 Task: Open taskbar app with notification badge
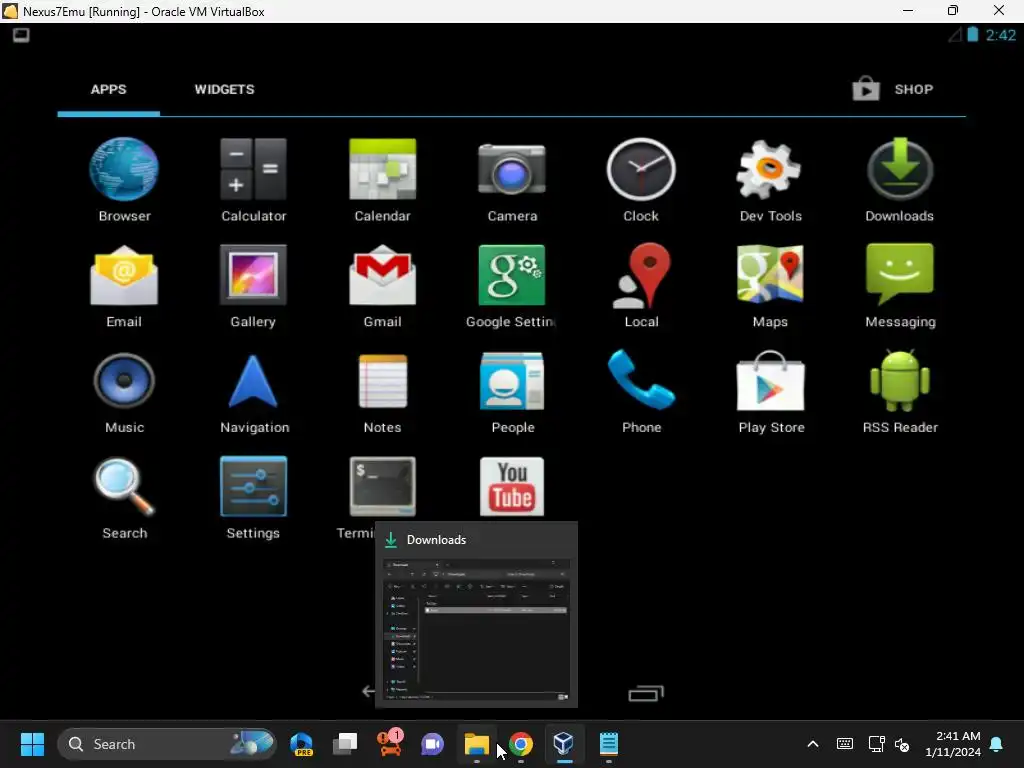pyautogui.click(x=390, y=743)
